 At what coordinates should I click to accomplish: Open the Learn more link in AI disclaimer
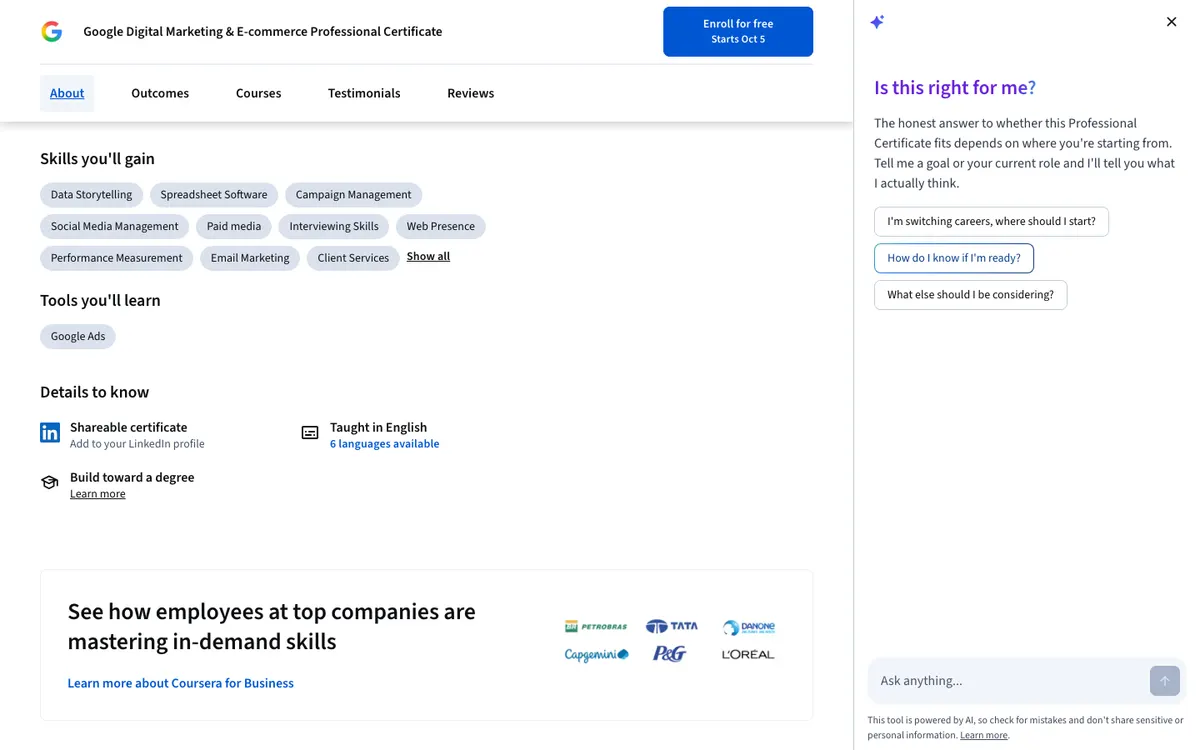[984, 735]
